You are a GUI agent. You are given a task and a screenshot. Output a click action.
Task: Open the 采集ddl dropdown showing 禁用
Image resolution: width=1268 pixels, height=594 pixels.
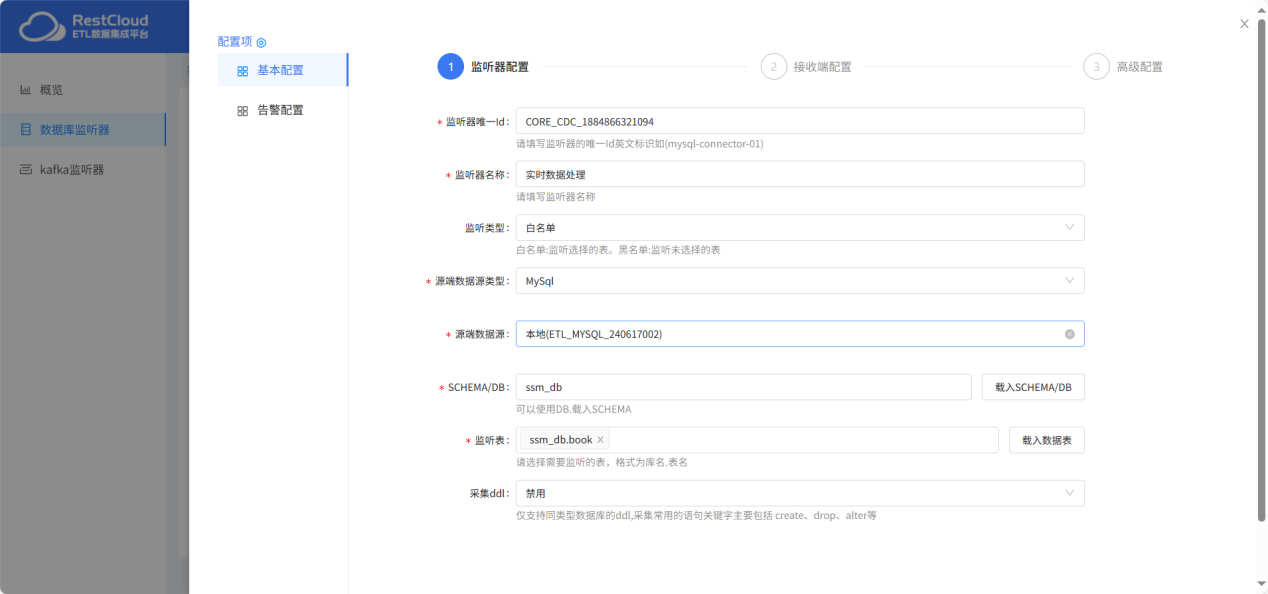[x=1069, y=493]
